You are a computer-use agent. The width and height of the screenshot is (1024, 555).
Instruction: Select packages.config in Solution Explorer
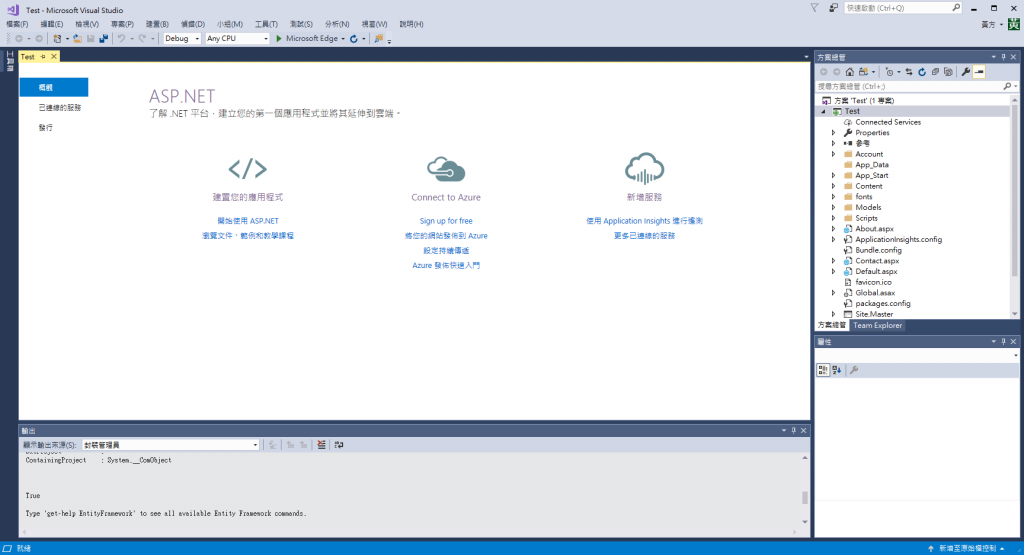(x=883, y=304)
